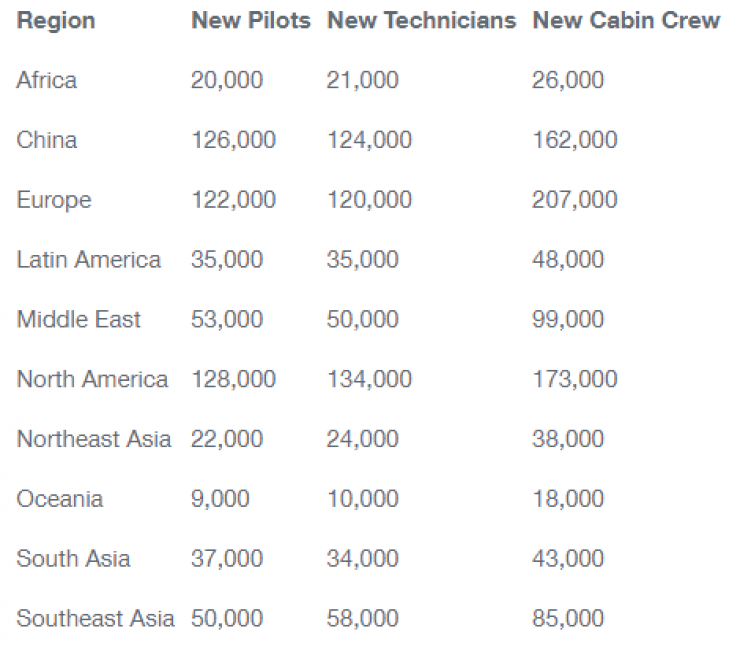The width and height of the screenshot is (740, 658).
Task: Click the Middle East region cell
Action: coord(78,320)
